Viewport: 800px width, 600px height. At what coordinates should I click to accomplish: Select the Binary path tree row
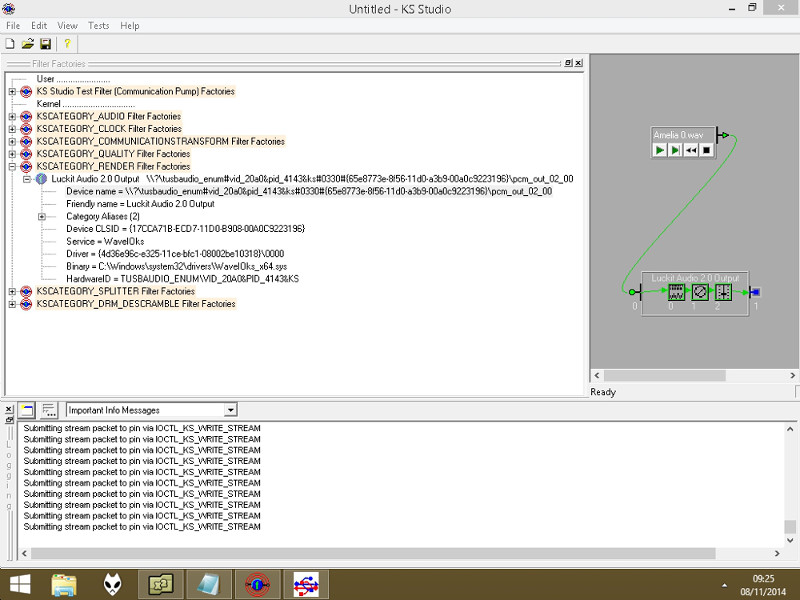point(177,266)
